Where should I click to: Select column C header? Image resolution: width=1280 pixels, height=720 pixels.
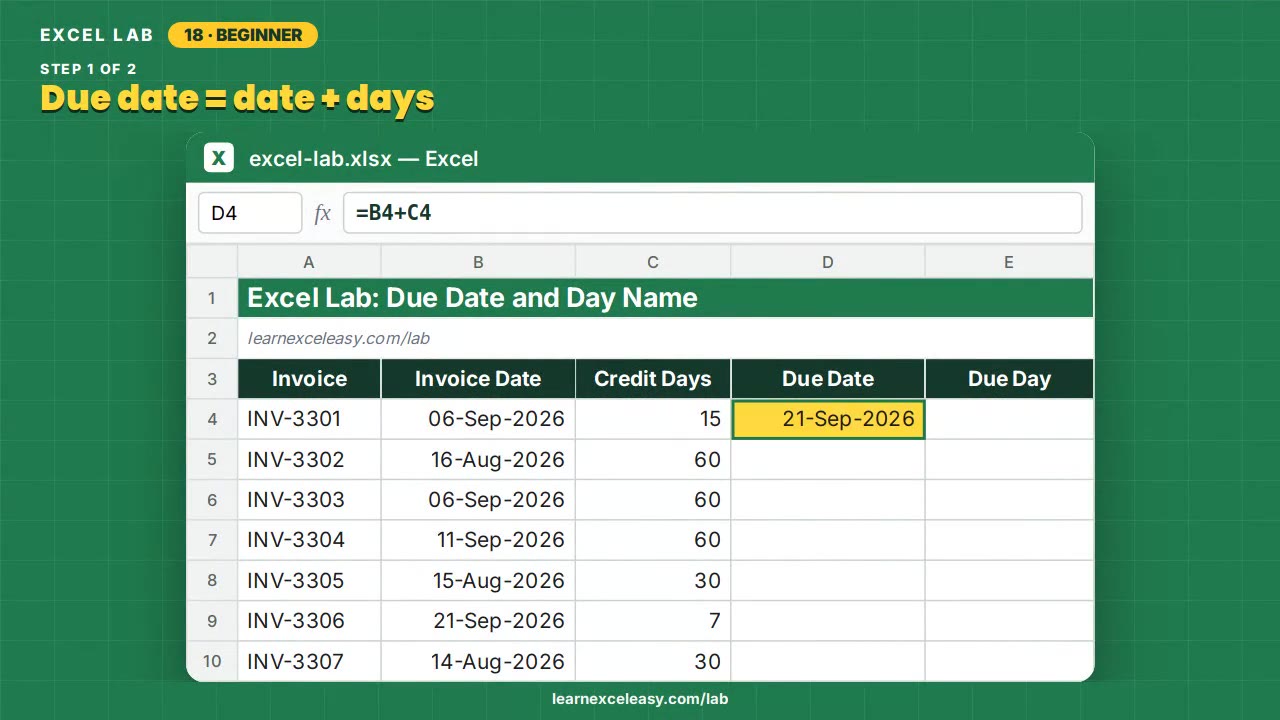tap(653, 262)
